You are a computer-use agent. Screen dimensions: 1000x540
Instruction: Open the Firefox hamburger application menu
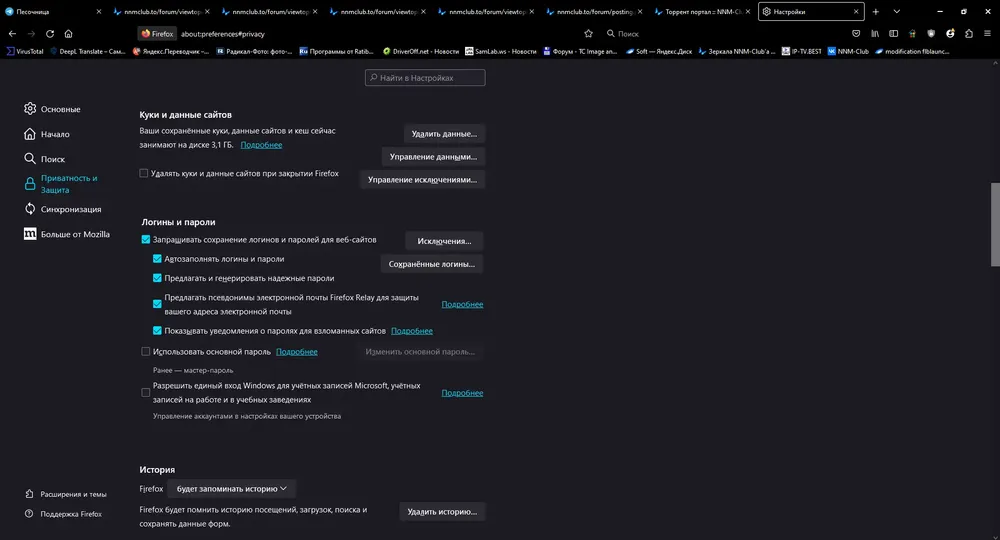point(987,34)
